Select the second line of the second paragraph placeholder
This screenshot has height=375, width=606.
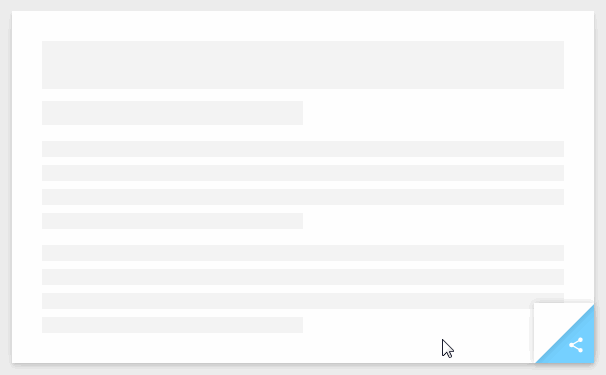[x=303, y=277]
